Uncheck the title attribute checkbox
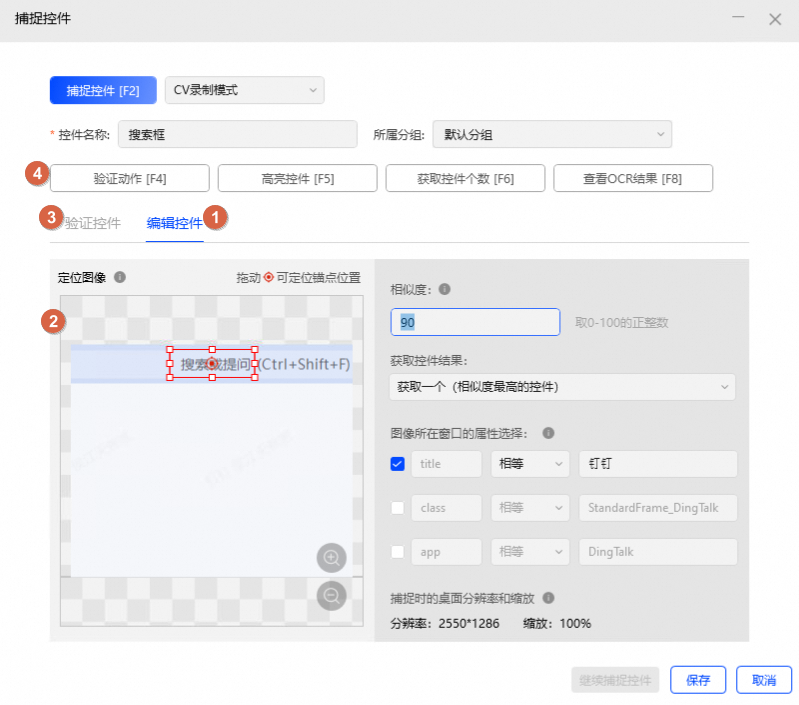The height and width of the screenshot is (705, 799). click(x=397, y=464)
